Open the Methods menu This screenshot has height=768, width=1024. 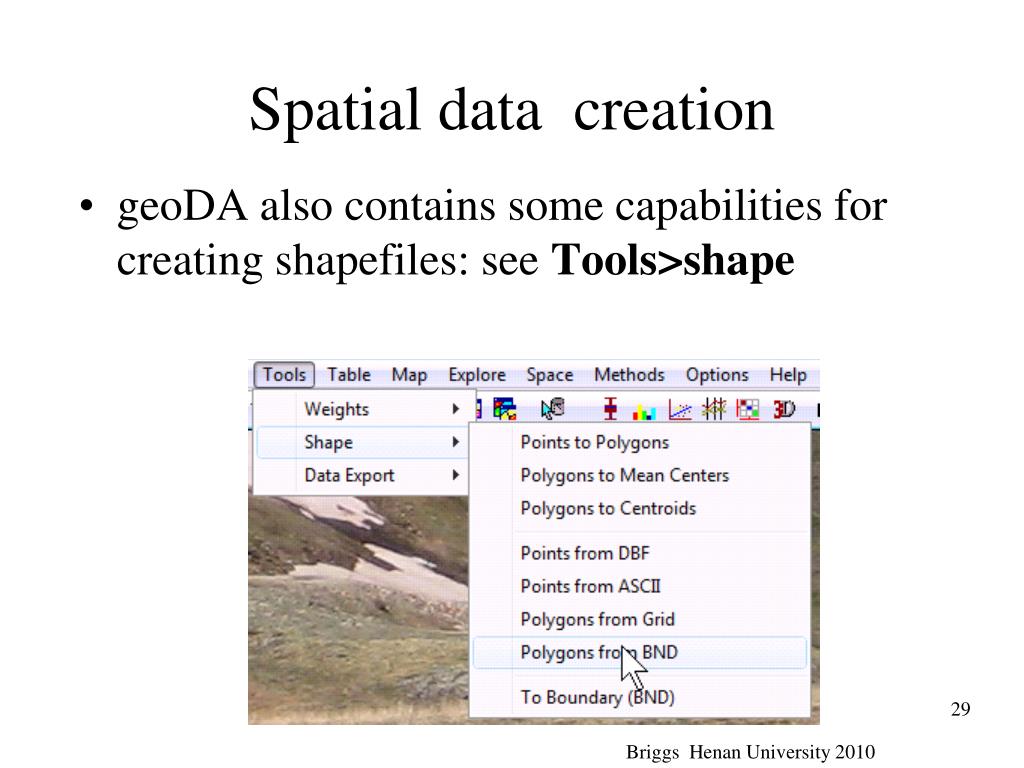[629, 375]
